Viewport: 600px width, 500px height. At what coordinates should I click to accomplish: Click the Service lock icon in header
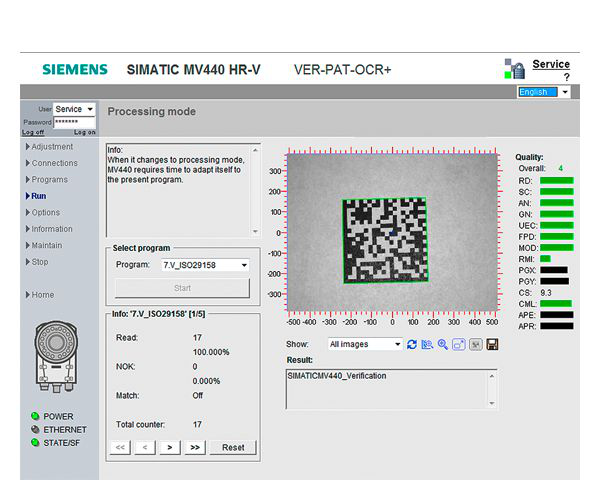click(515, 69)
